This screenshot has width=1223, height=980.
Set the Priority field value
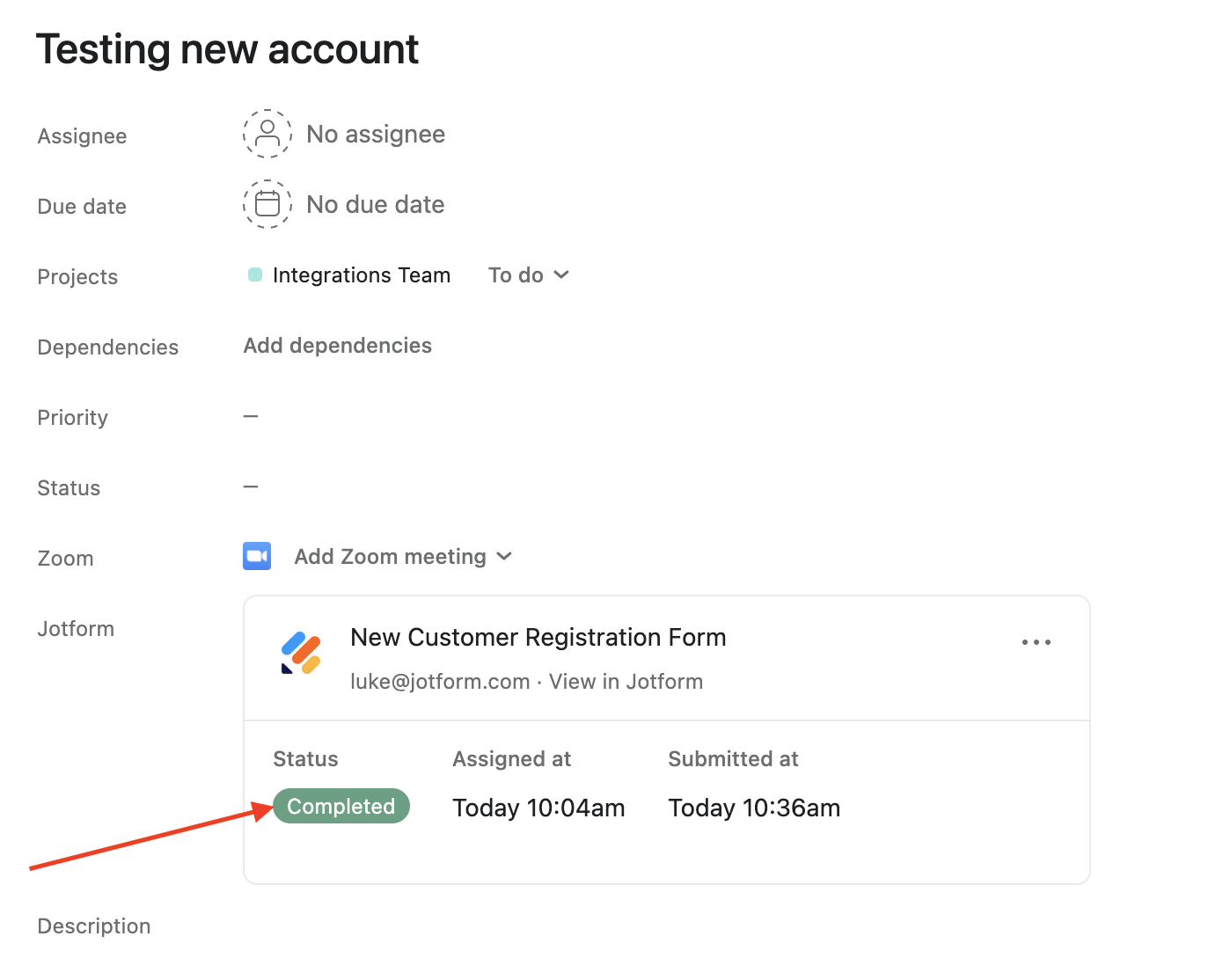click(251, 416)
